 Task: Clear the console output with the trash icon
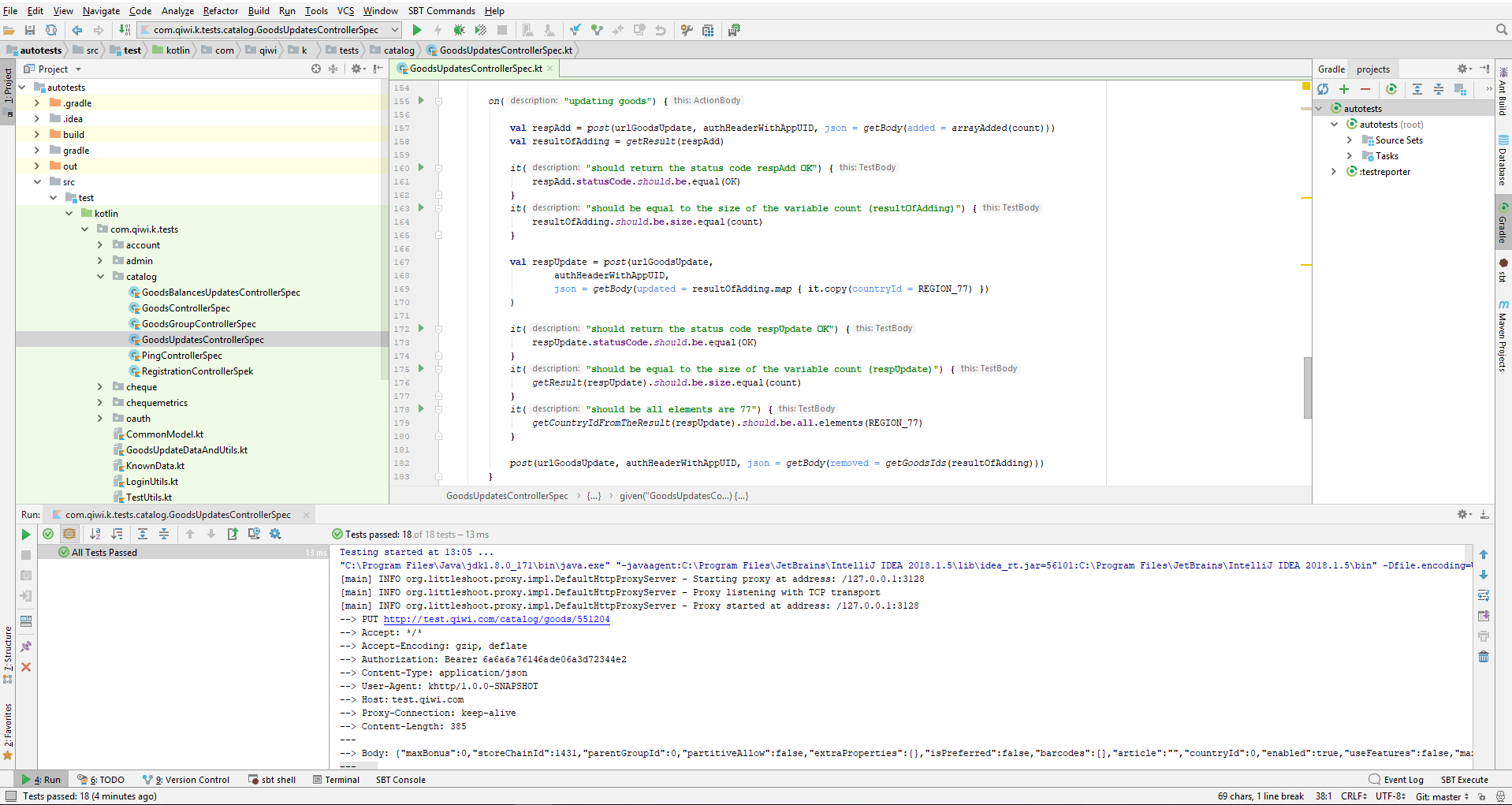pyautogui.click(x=1484, y=657)
